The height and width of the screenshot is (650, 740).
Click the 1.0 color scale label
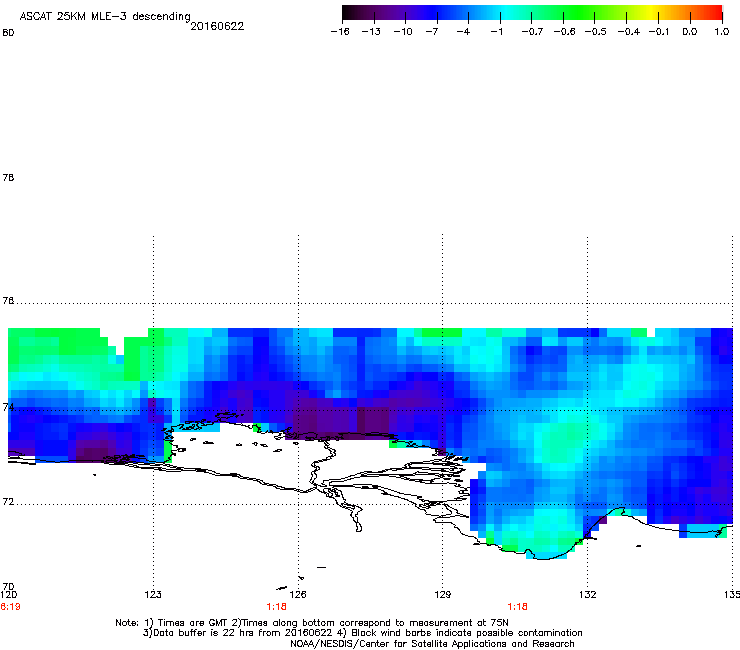coord(722,32)
